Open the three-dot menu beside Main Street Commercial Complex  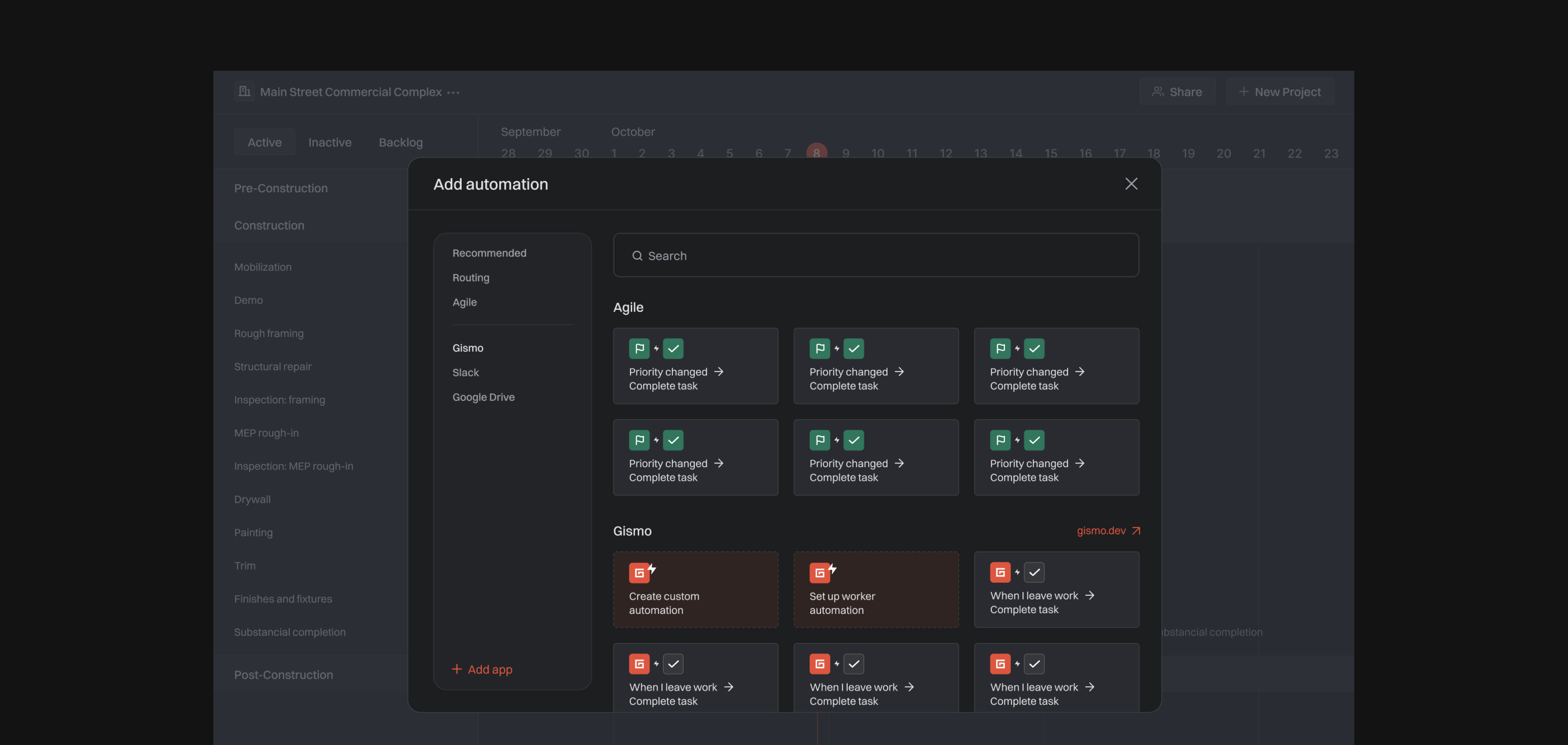pyautogui.click(x=453, y=93)
